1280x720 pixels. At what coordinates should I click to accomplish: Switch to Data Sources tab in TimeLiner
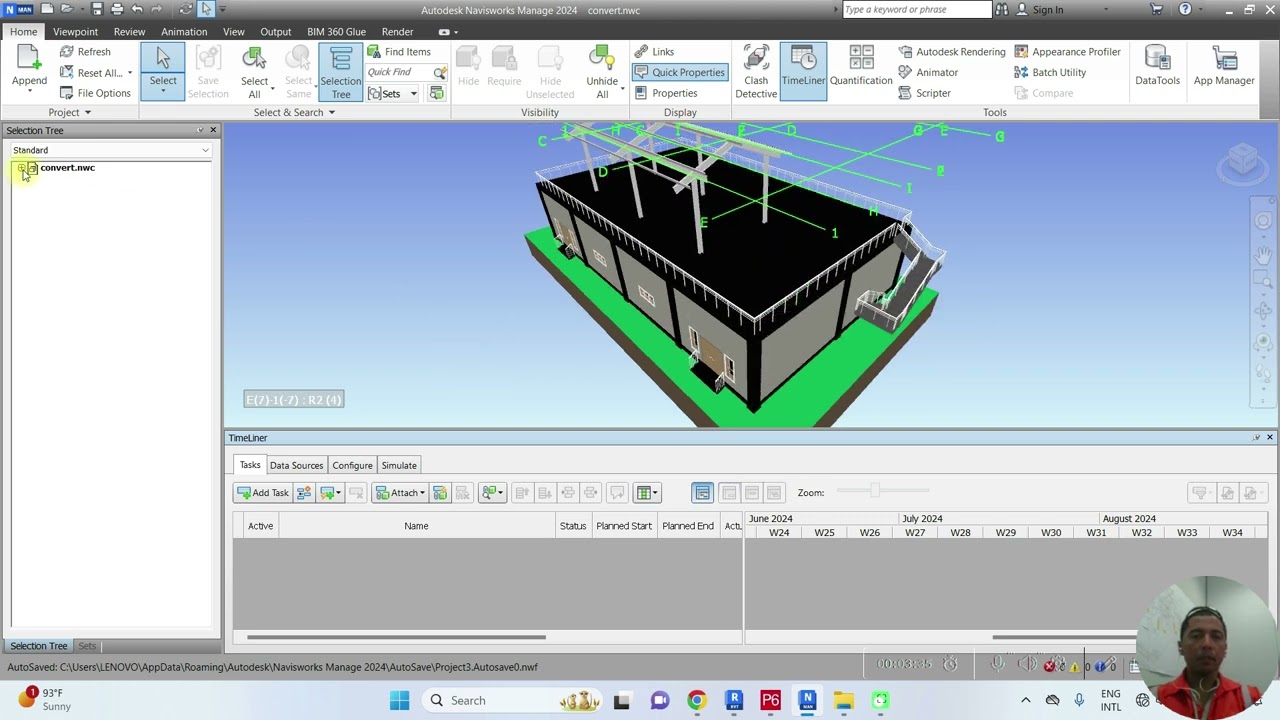coord(296,465)
